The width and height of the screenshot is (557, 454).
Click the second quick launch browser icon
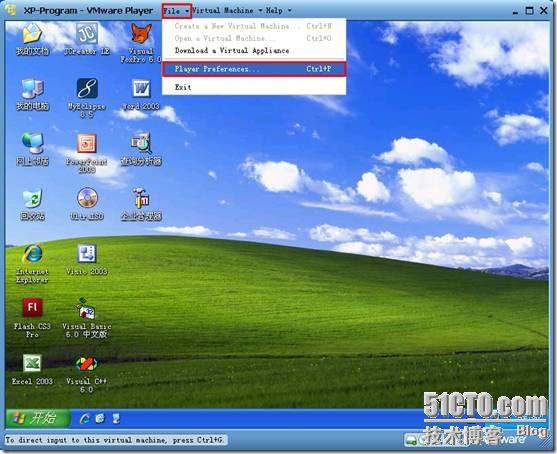click(x=101, y=418)
